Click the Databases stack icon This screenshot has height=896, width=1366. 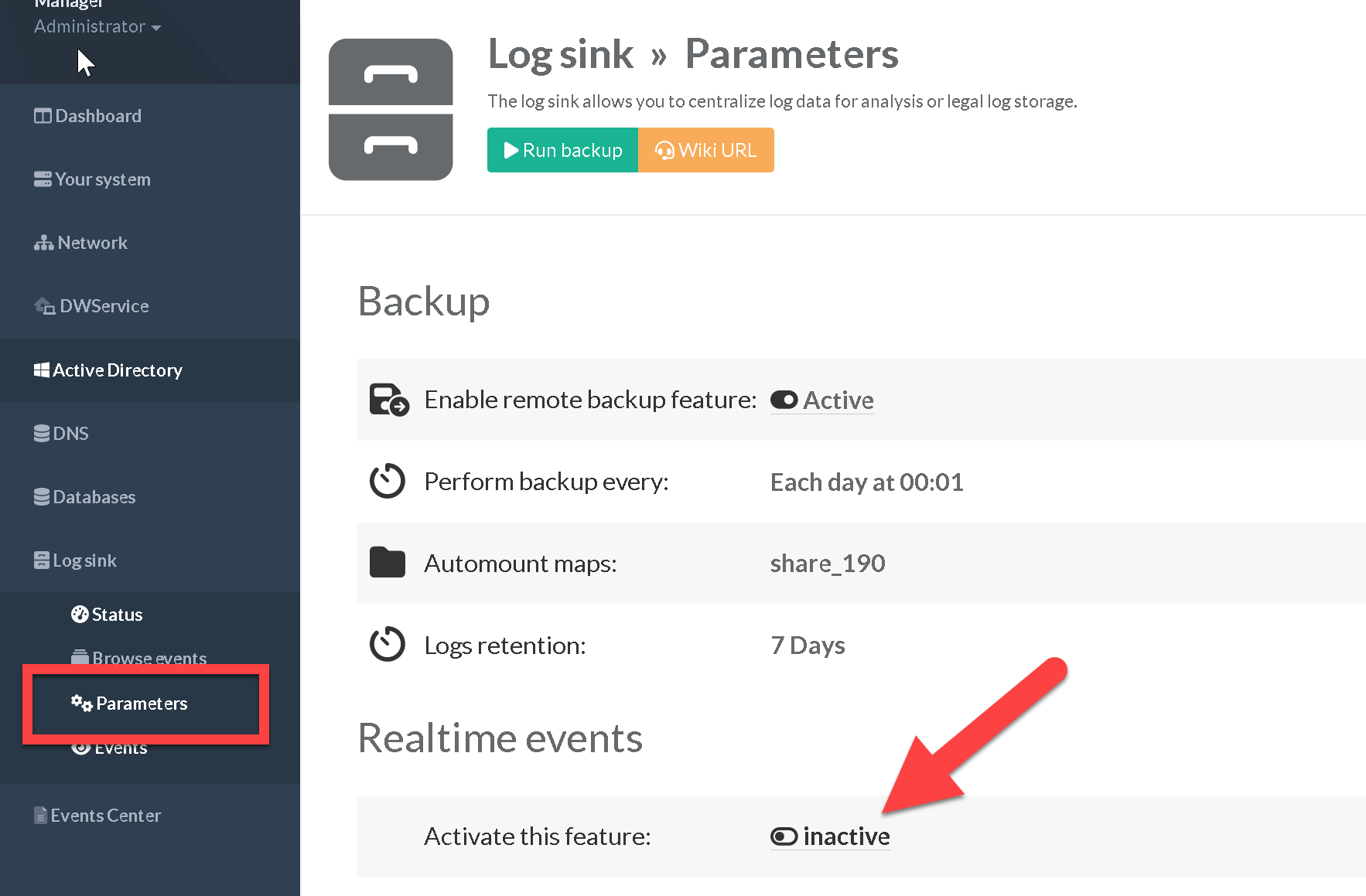coord(42,497)
